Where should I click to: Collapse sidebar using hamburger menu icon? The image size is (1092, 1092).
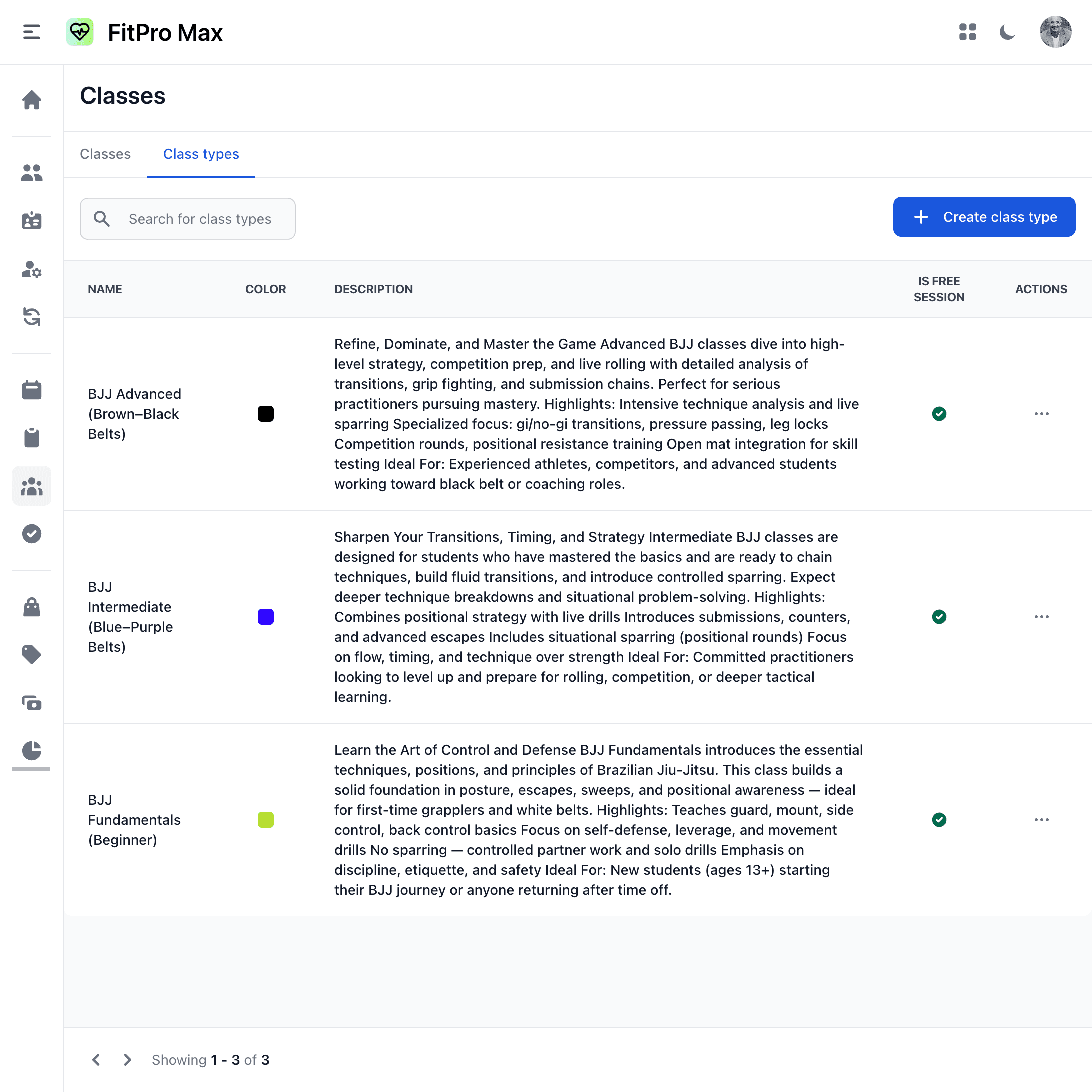coord(31,32)
